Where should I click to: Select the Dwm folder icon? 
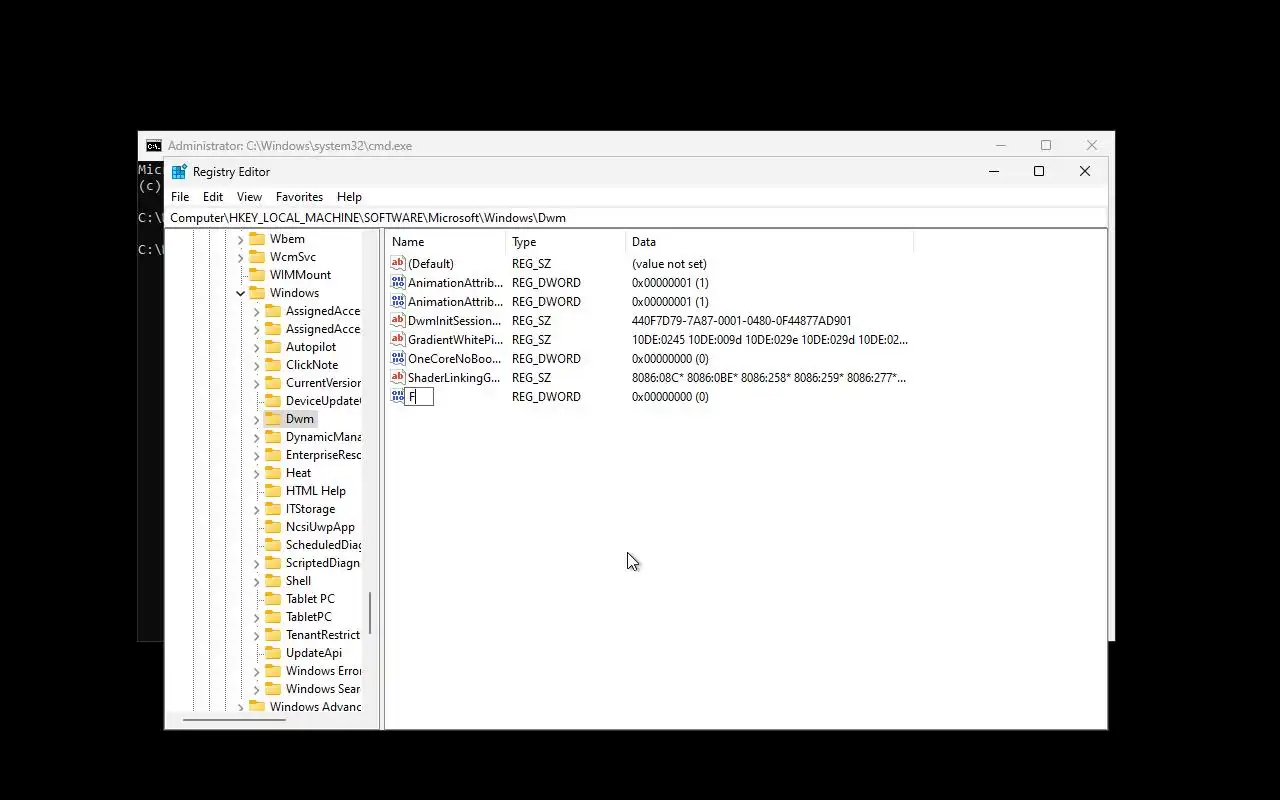pos(273,419)
